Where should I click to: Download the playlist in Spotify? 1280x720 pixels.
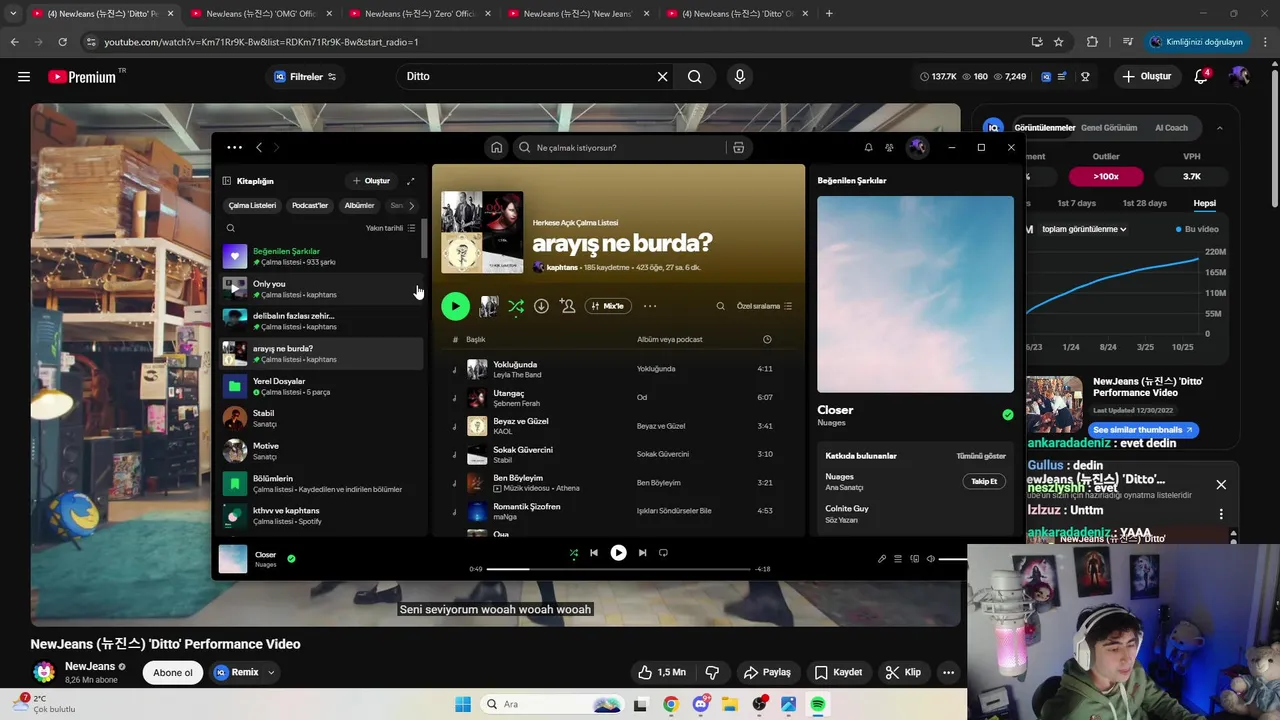point(541,306)
